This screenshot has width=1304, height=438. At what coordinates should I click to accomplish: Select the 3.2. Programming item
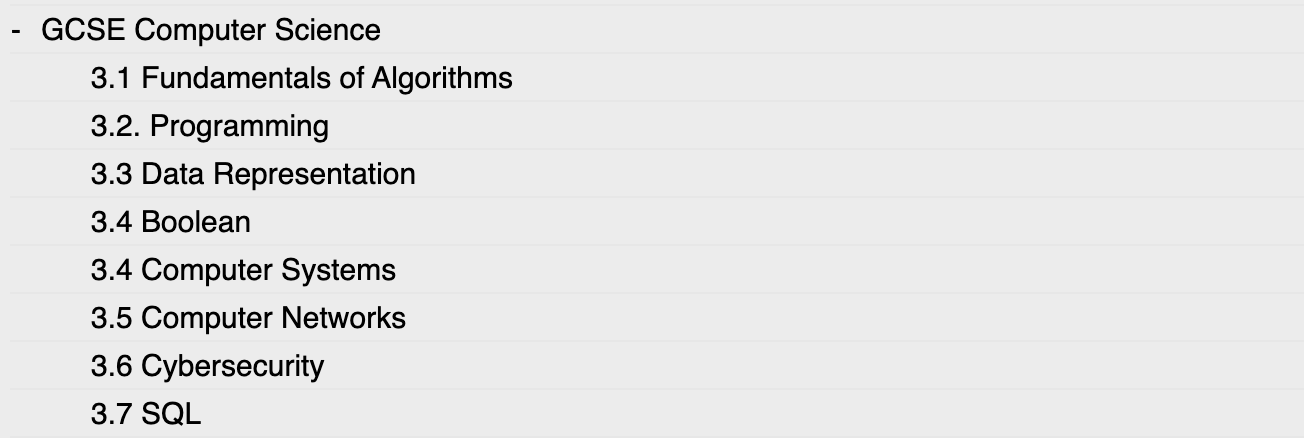pyautogui.click(x=209, y=126)
